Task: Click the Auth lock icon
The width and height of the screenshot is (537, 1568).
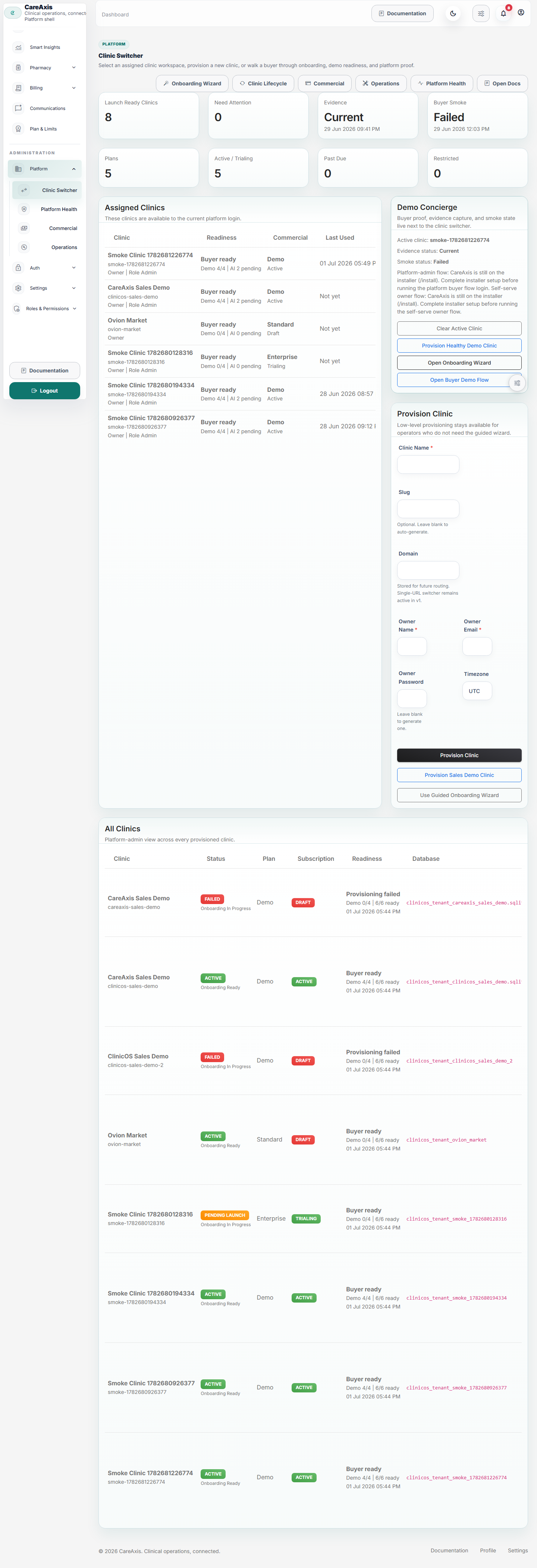Action: point(18,268)
